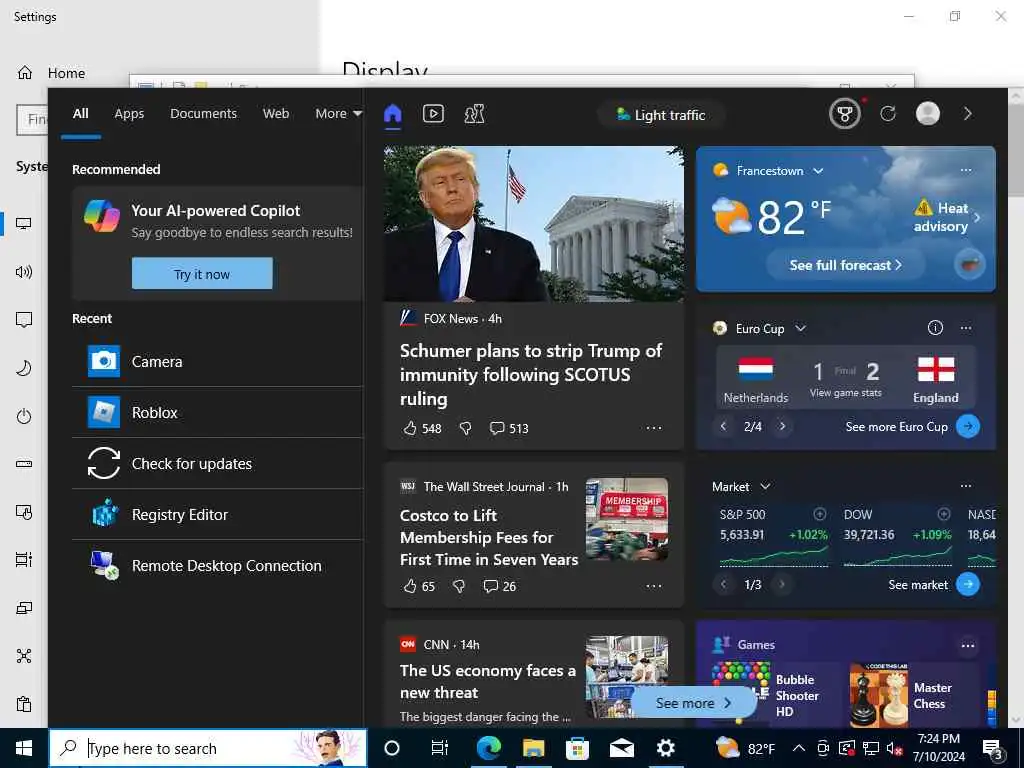This screenshot has width=1024, height=768.
Task: Open Windows Start menu
Action: (x=24, y=748)
